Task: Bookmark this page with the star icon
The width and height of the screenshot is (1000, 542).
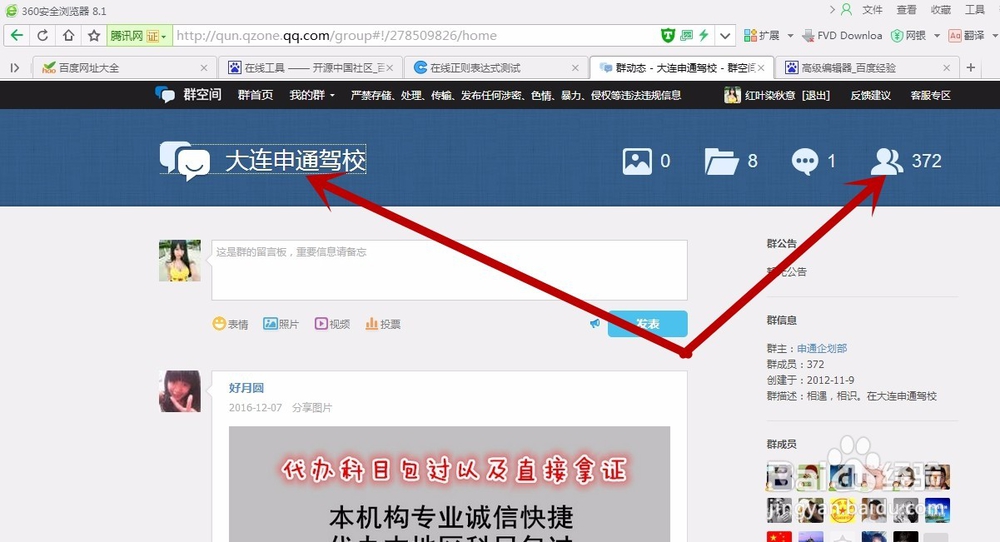Action: [x=94, y=36]
